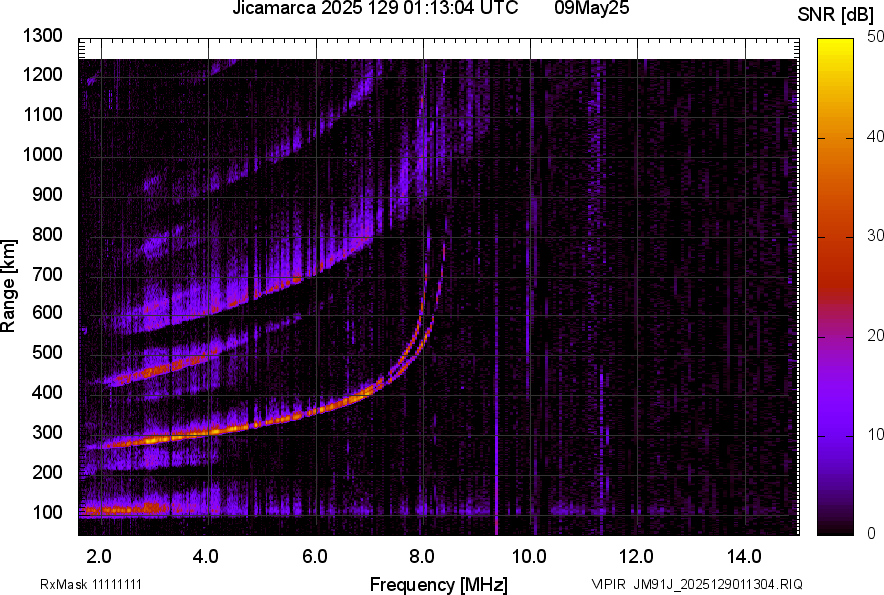Click the colorbar tick label 20
Viewport: 884px width, 595px height.
pyautogui.click(x=875, y=336)
